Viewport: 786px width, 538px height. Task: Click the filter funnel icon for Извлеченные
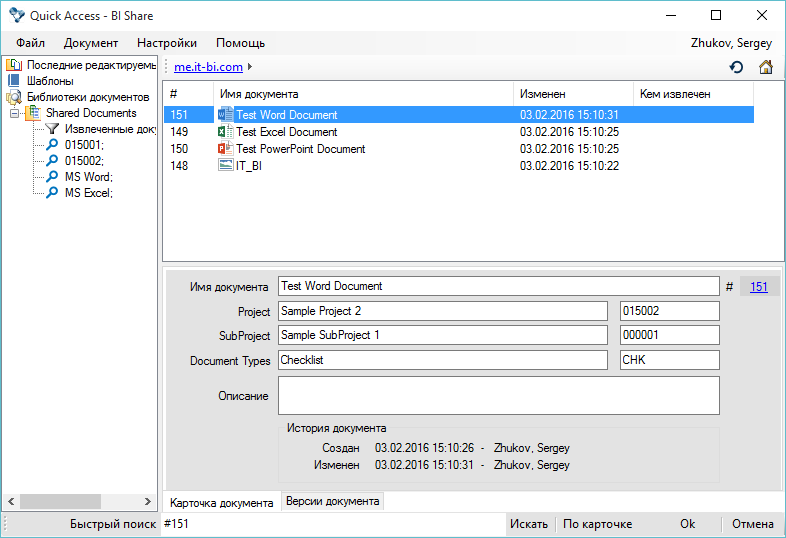point(52,129)
